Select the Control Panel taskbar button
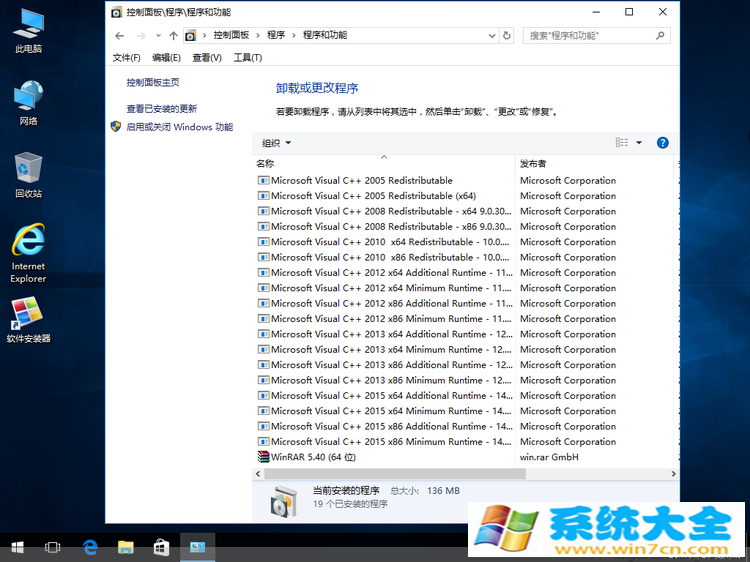Viewport: 750px width, 562px height. (x=197, y=547)
